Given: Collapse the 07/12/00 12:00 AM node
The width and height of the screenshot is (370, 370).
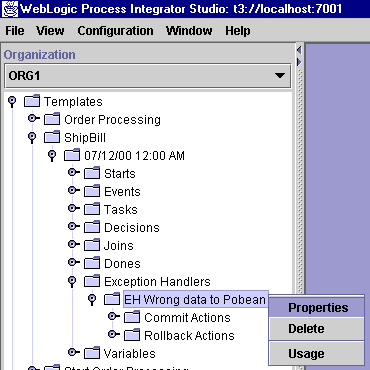Looking at the screenshot, I should (x=52, y=155).
